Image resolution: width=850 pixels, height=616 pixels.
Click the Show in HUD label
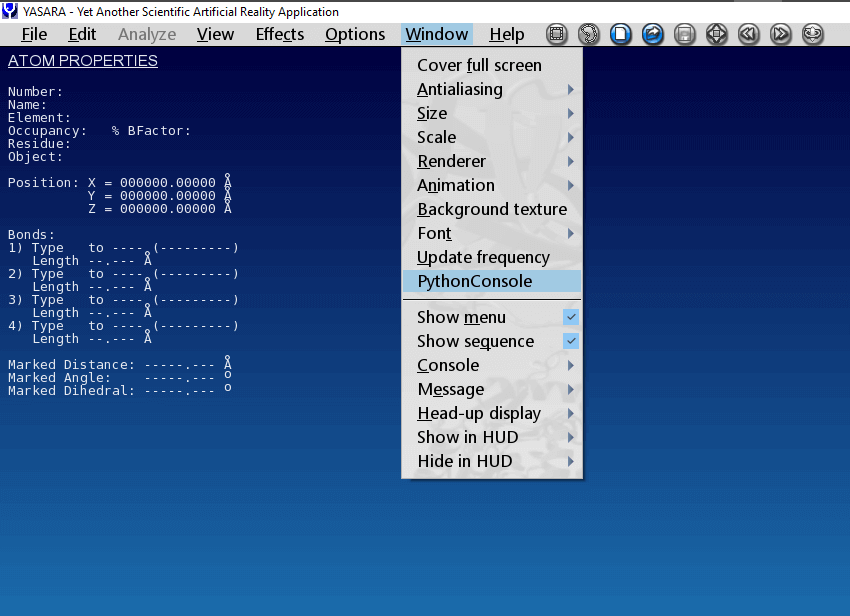point(468,437)
